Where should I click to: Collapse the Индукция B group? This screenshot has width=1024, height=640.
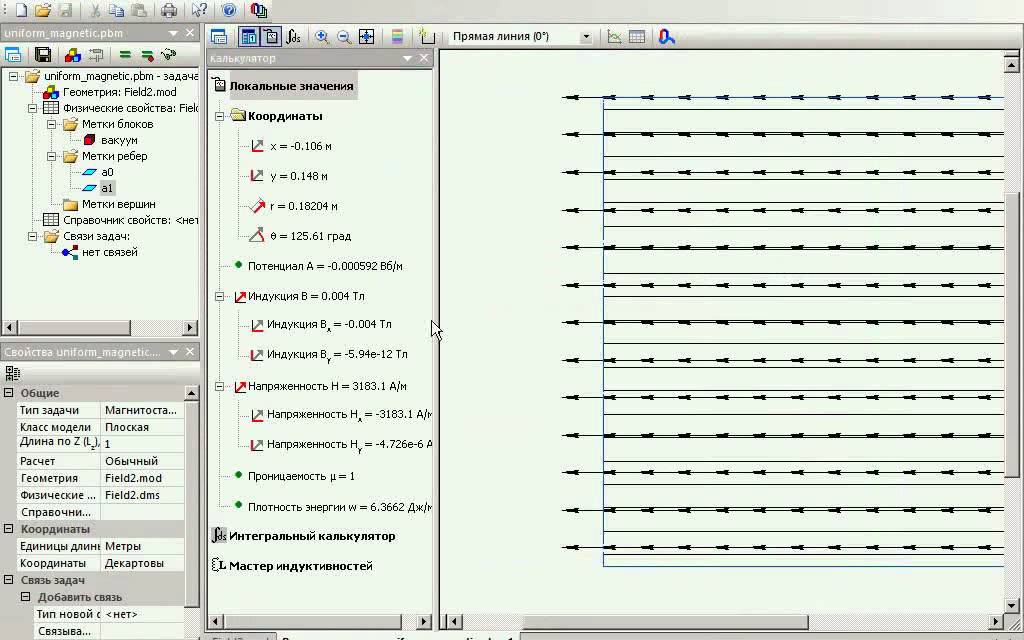coord(220,296)
